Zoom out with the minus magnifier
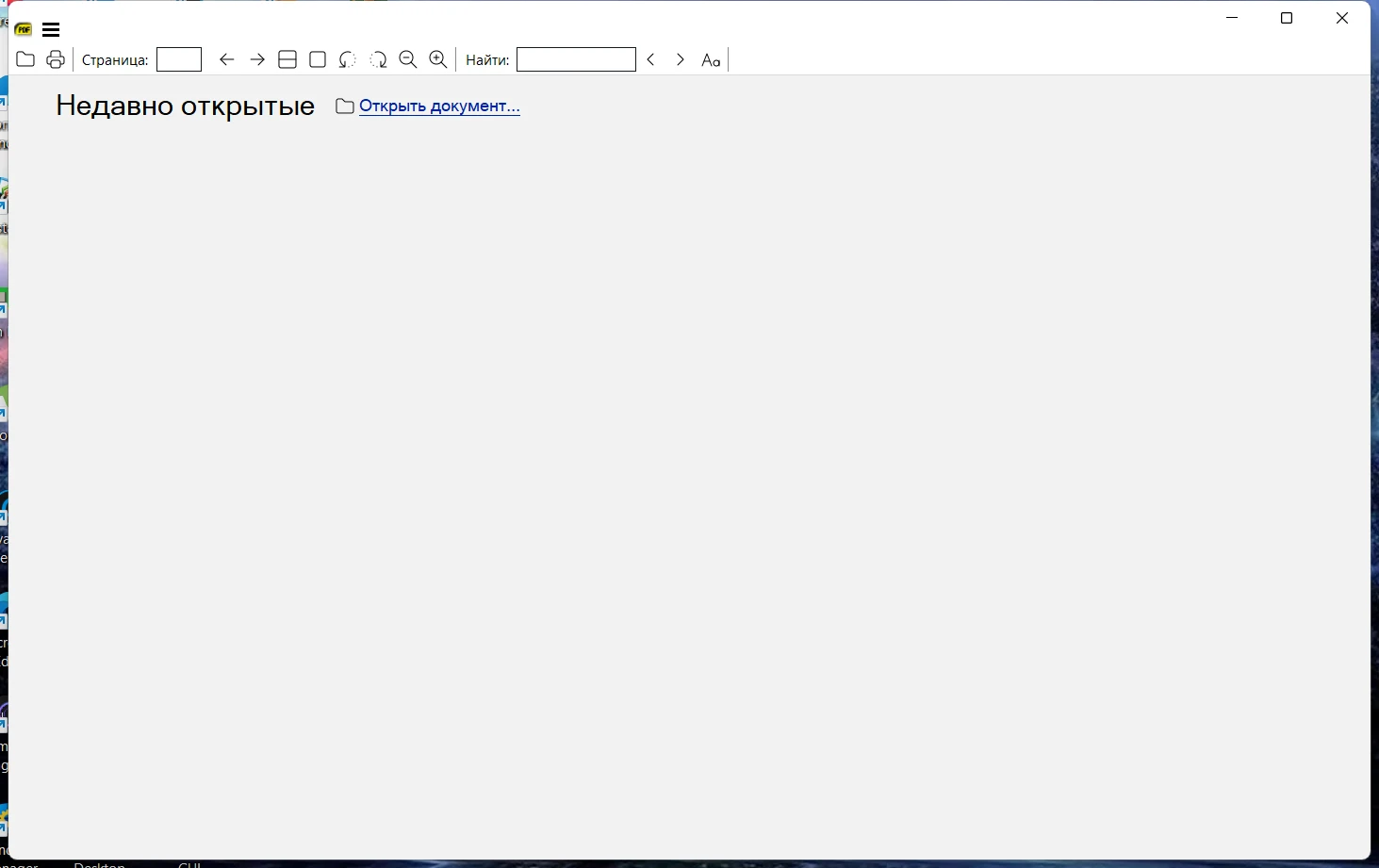The height and width of the screenshot is (868, 1379). tap(408, 59)
